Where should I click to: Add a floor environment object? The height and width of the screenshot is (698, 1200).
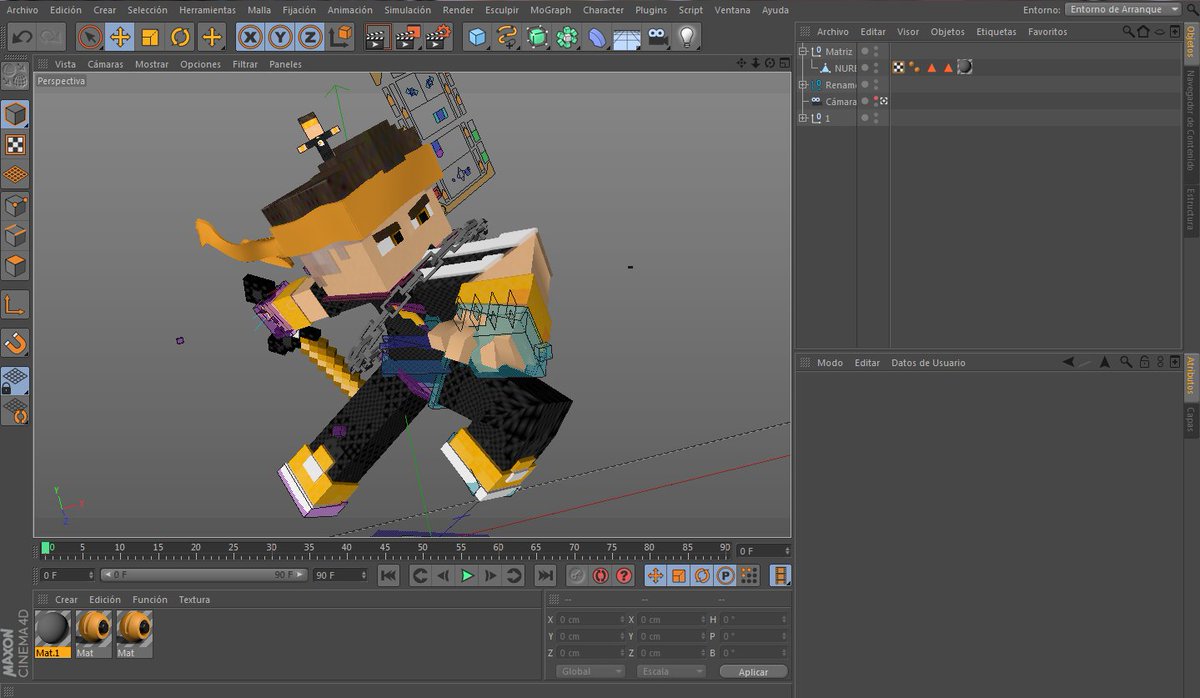tap(626, 38)
